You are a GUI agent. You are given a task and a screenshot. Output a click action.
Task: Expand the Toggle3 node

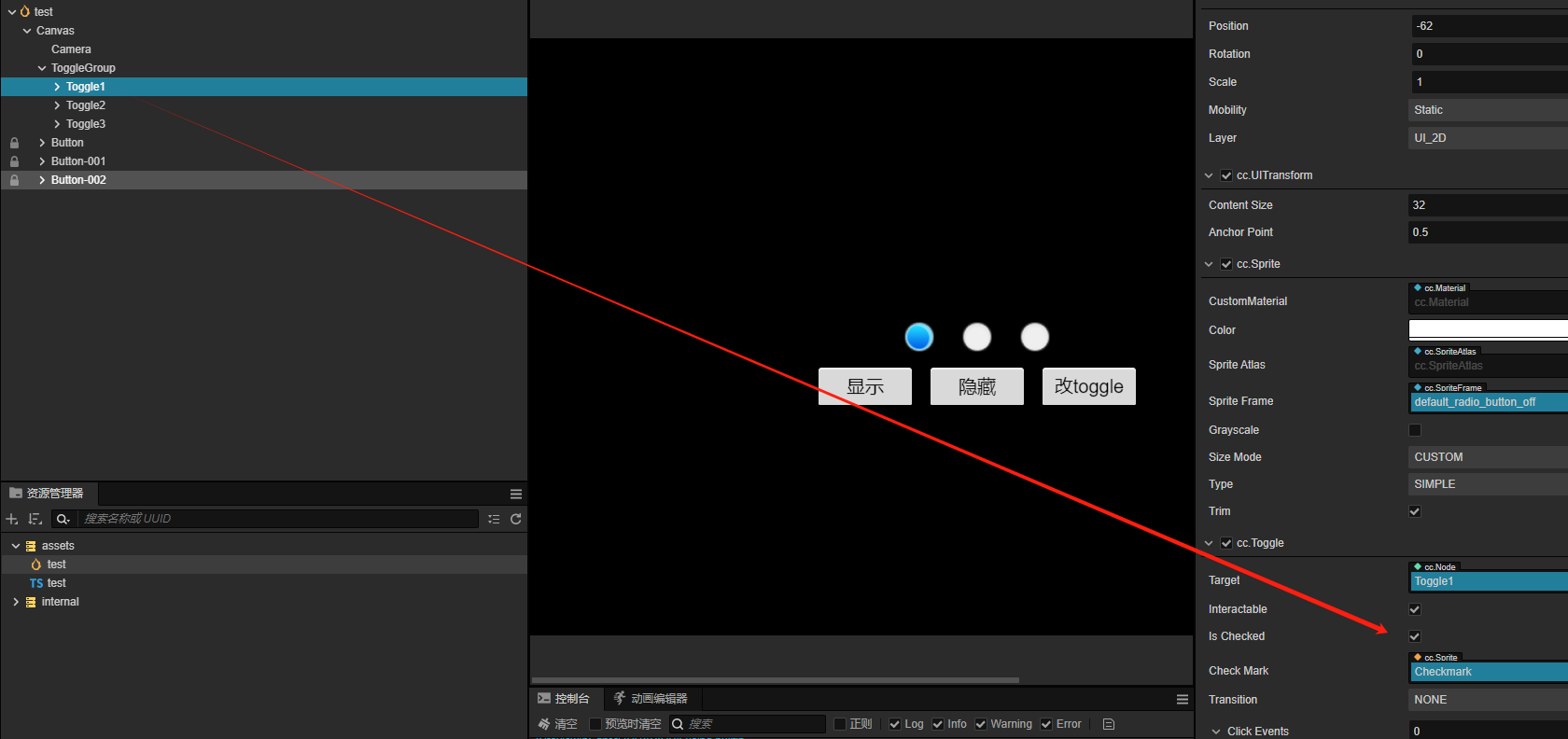point(57,124)
